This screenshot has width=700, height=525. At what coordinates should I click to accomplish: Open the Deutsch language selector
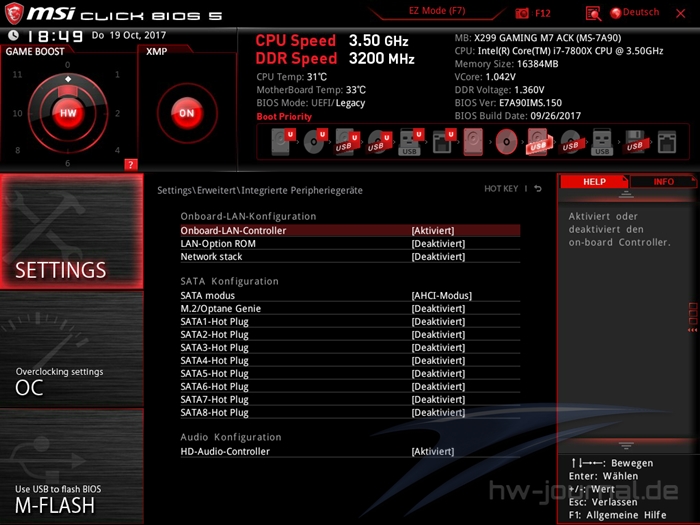pos(635,12)
